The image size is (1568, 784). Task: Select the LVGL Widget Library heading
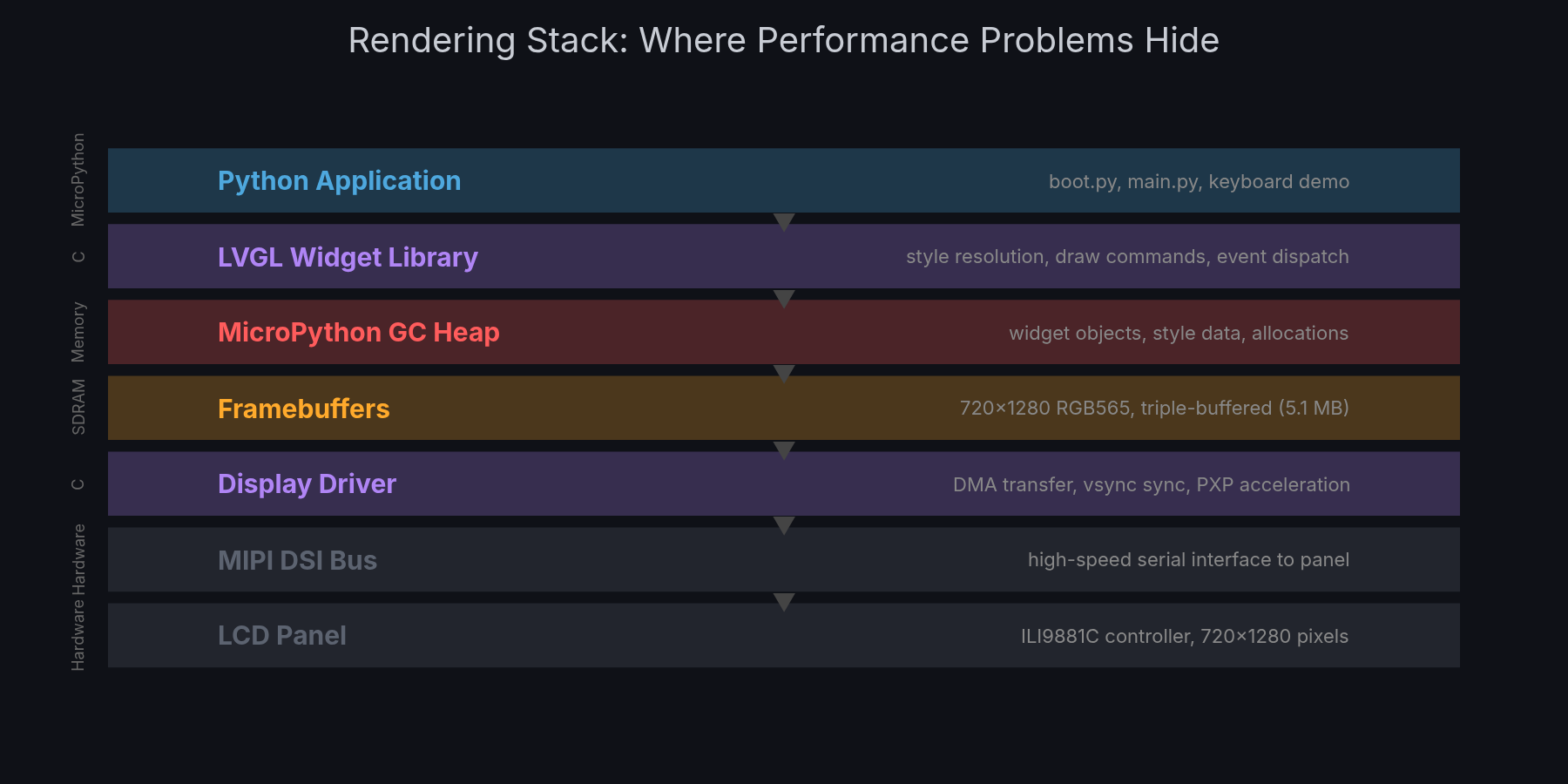point(348,257)
